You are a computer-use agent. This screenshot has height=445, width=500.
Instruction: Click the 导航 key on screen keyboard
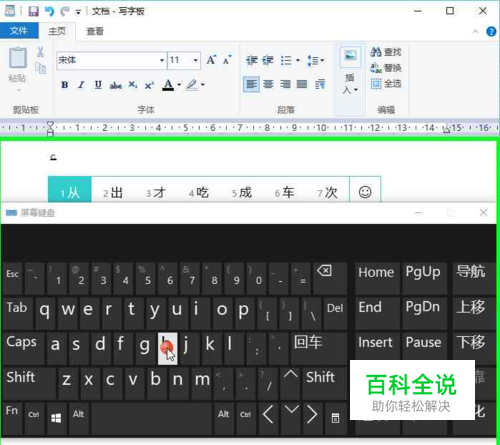click(x=474, y=279)
